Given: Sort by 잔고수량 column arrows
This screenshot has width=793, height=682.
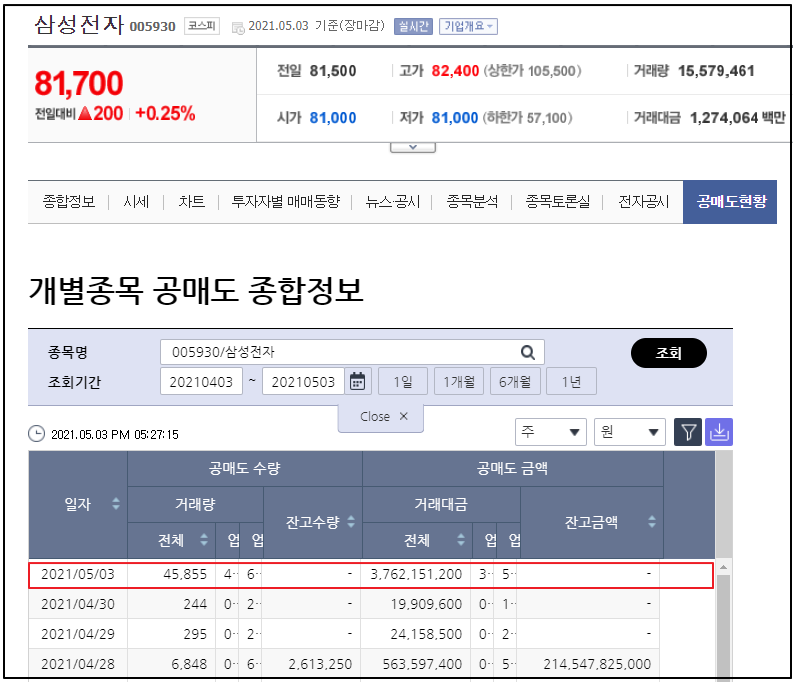Looking at the screenshot, I should coord(351,522).
